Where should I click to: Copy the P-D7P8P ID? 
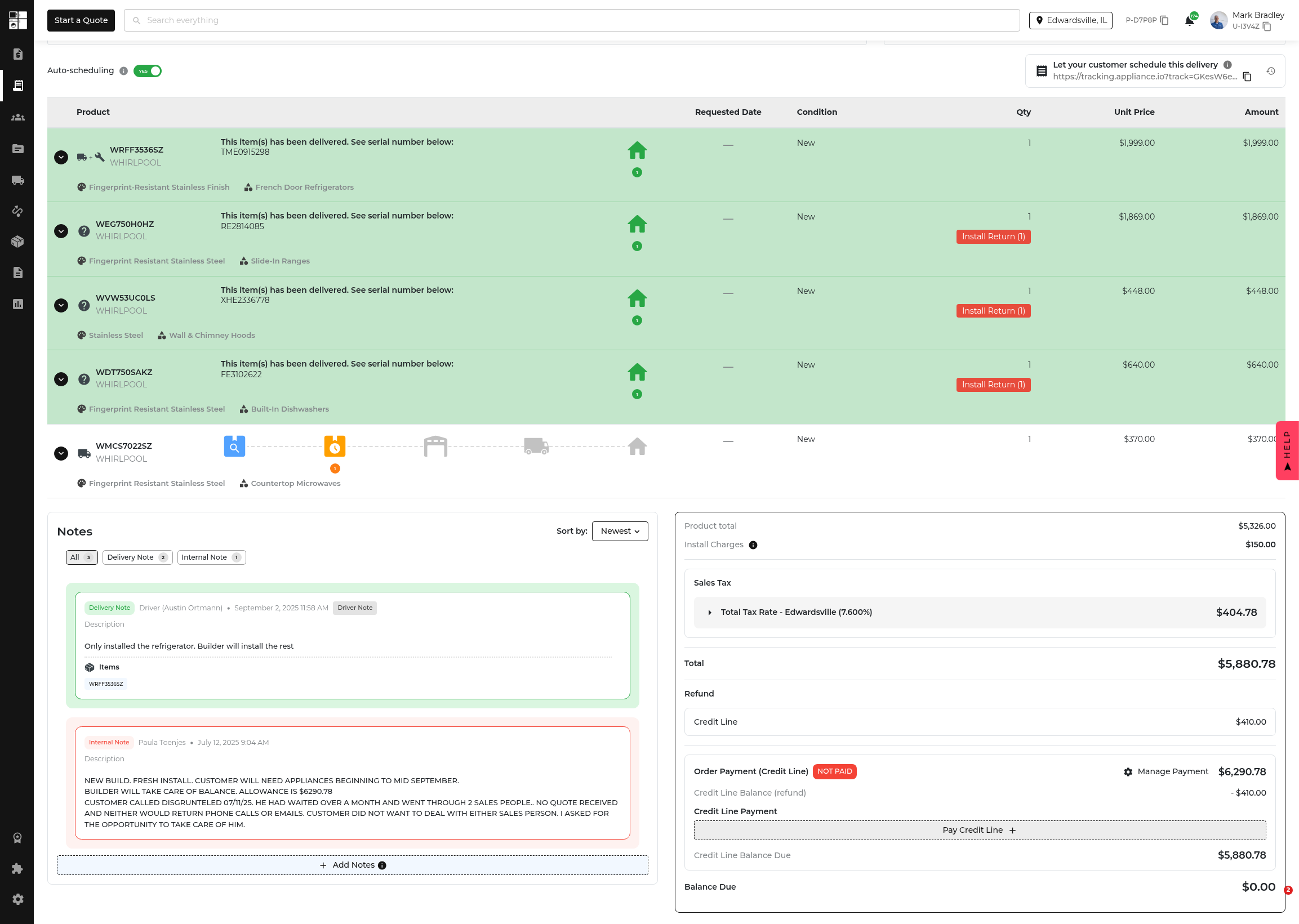1165,20
